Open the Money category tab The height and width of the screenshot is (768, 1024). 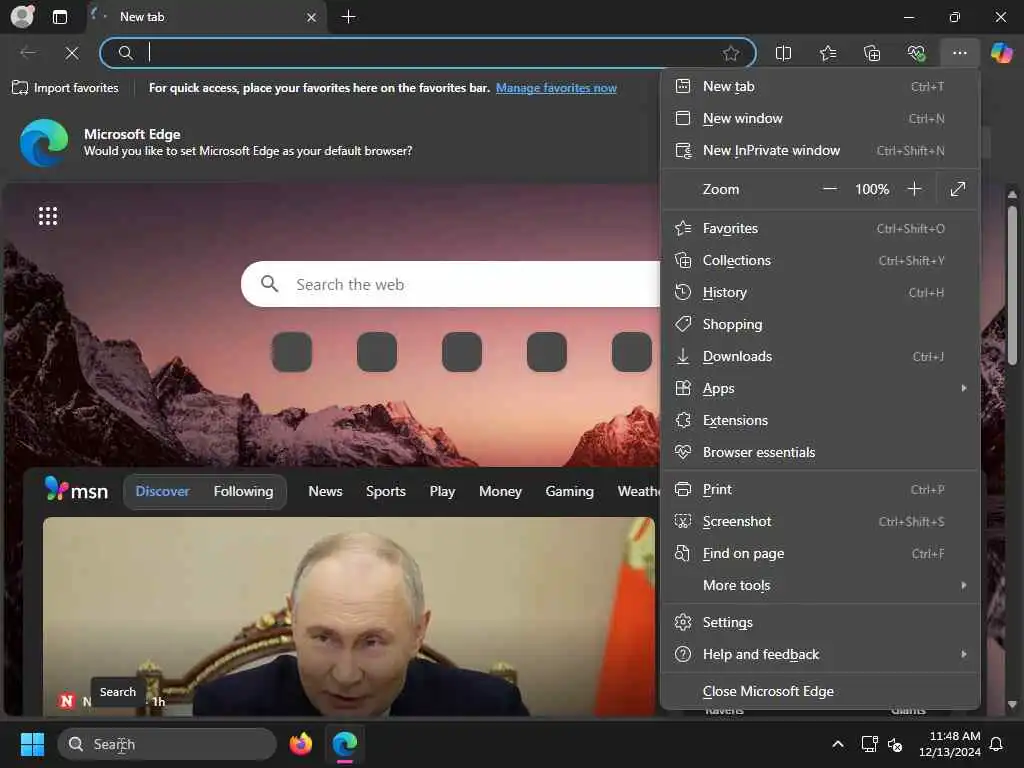pos(500,491)
